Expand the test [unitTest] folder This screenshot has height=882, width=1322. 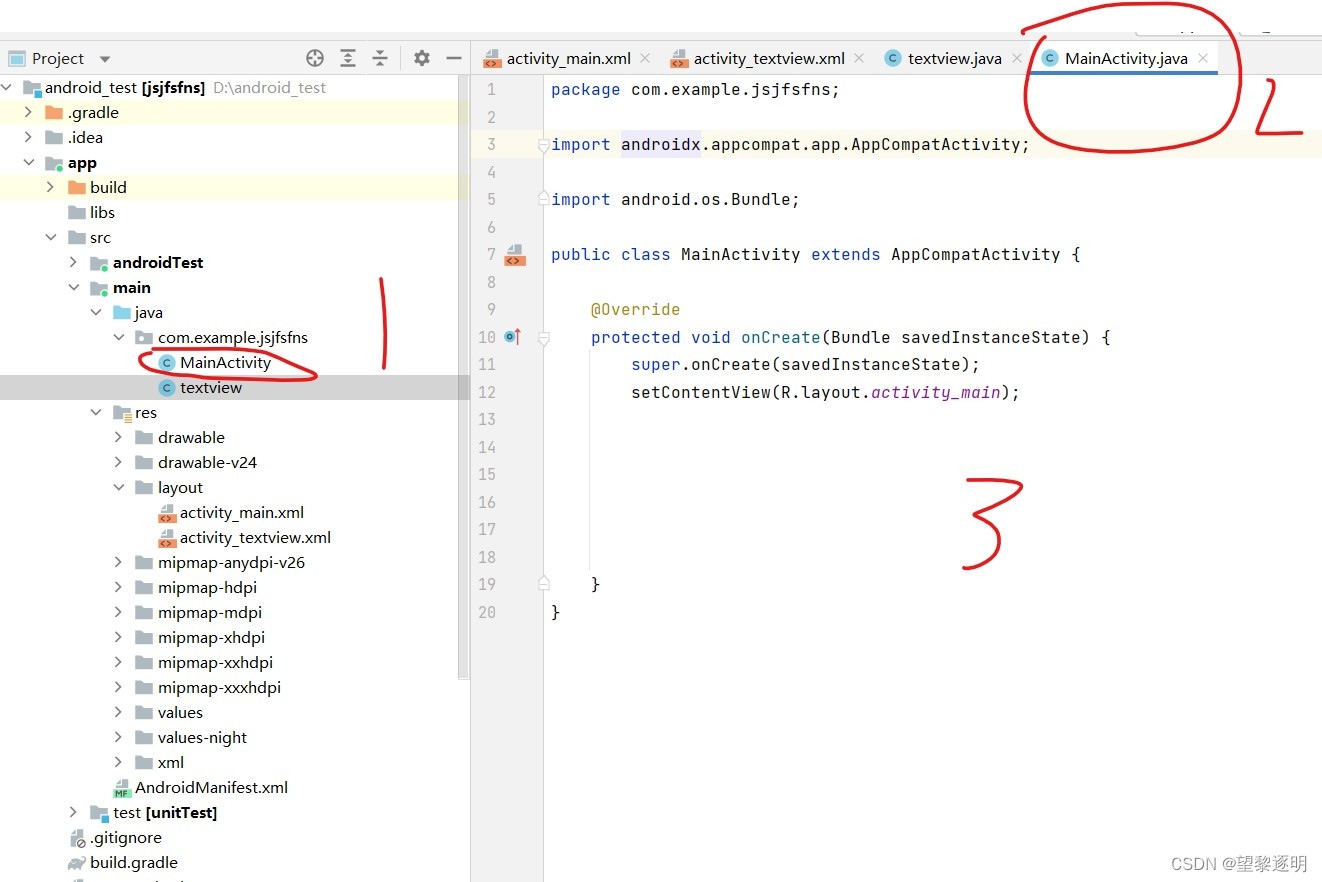[74, 813]
